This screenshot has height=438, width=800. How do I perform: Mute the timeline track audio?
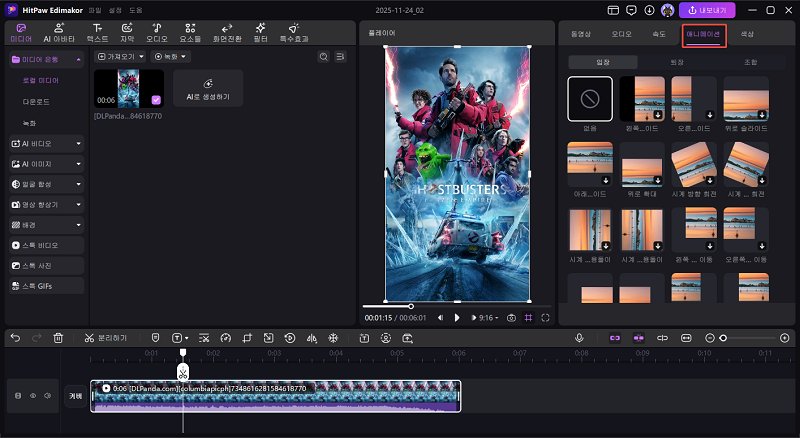point(46,396)
